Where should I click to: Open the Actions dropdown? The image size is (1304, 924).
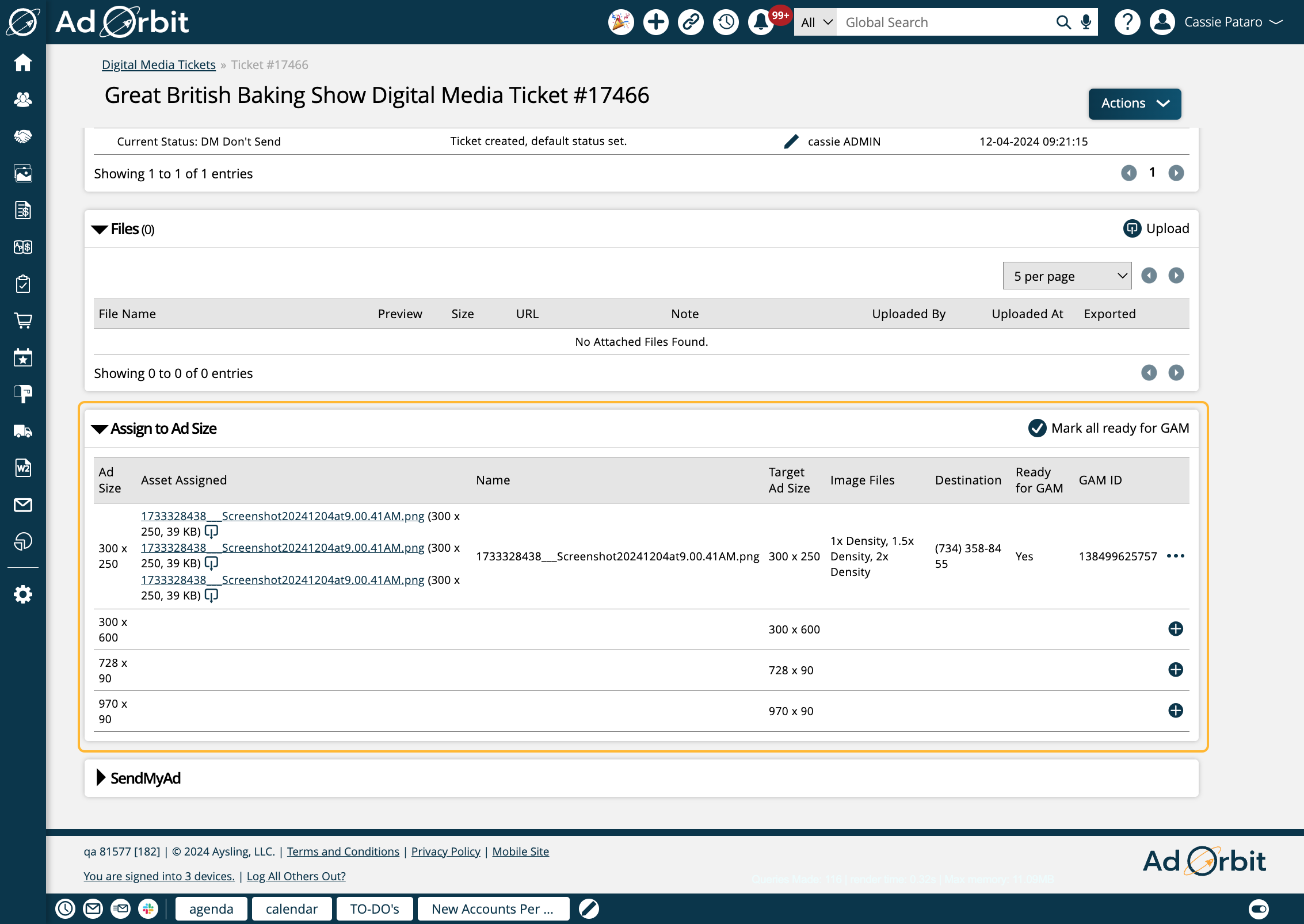pyautogui.click(x=1134, y=104)
